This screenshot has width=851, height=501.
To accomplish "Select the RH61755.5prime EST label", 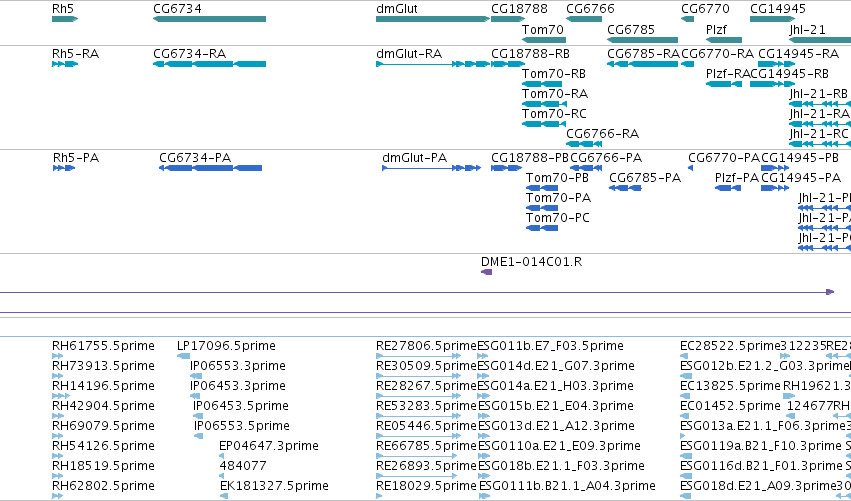I will click(x=103, y=346).
